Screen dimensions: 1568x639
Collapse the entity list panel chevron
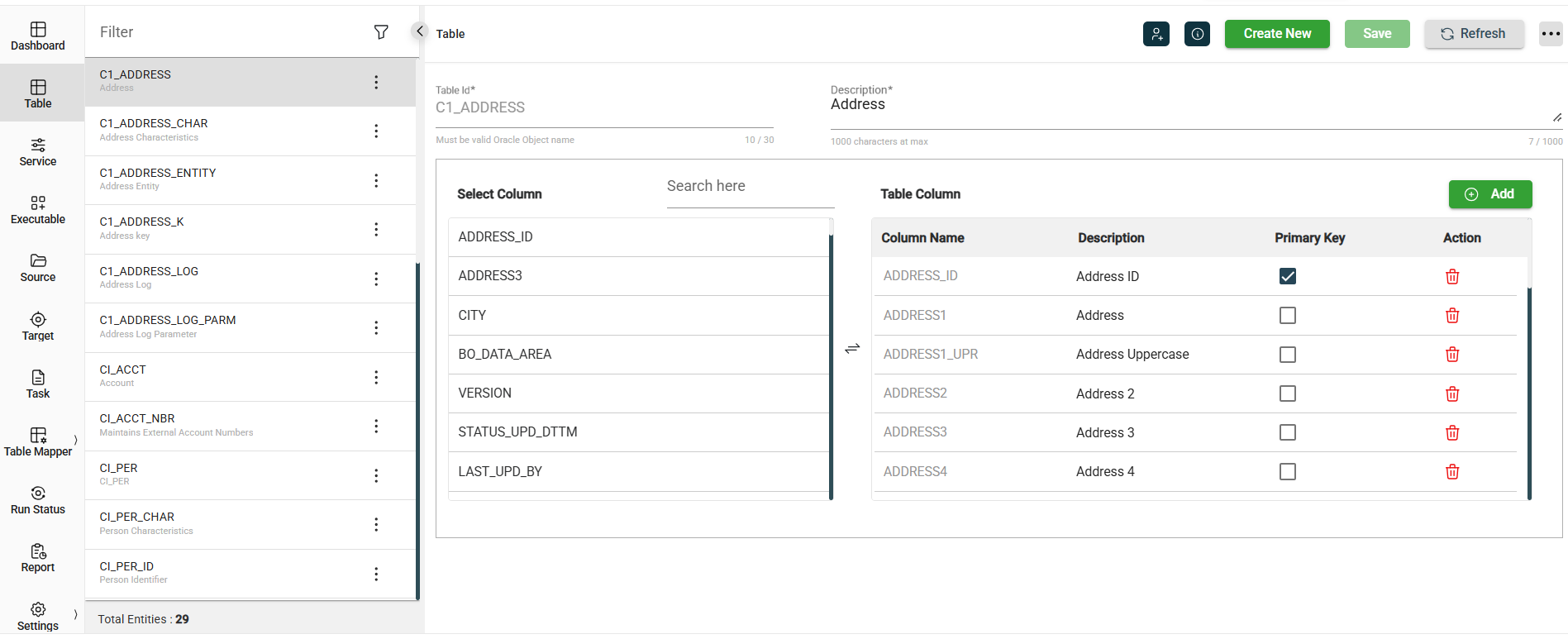coord(419,31)
